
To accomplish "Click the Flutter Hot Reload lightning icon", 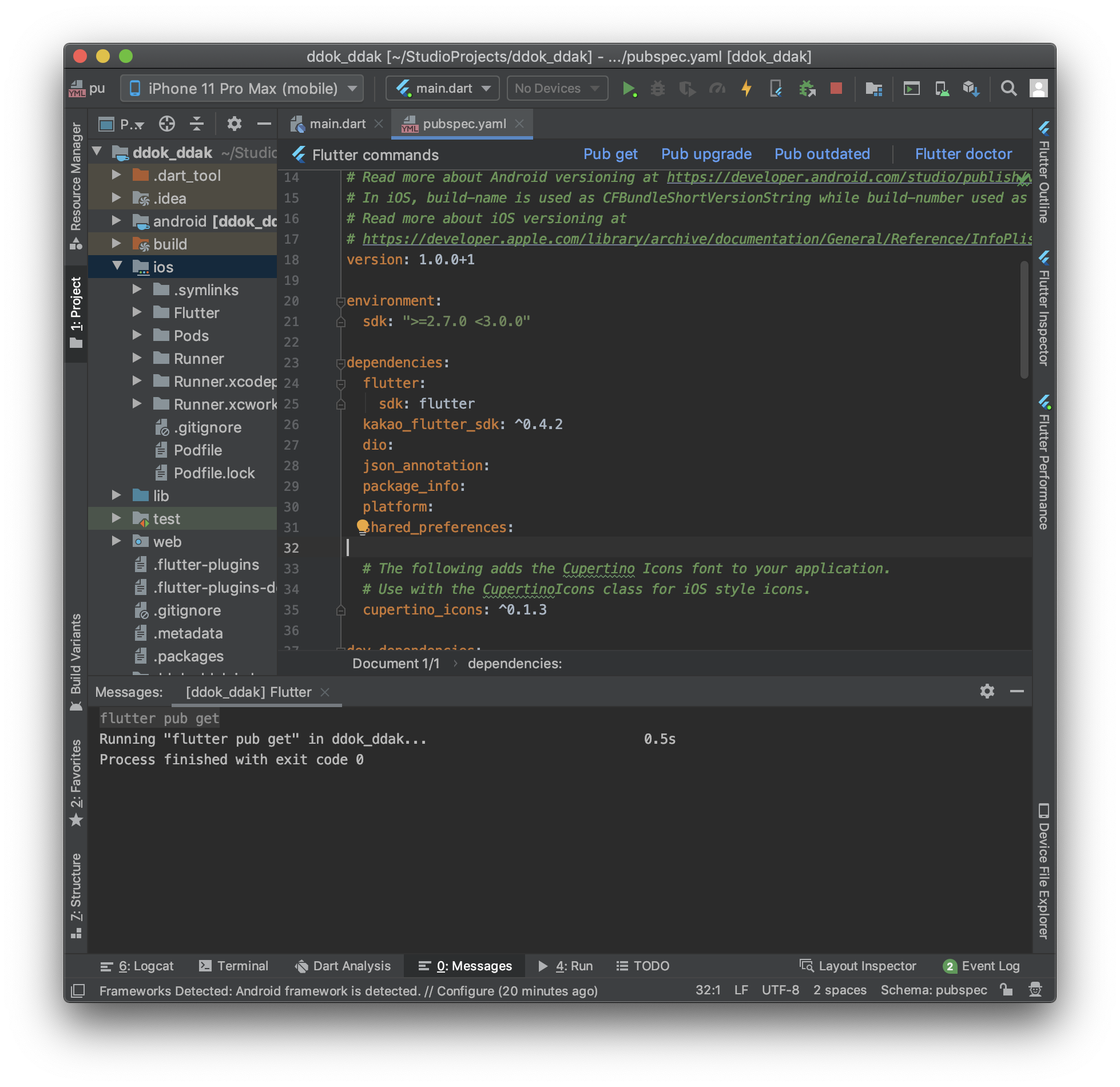I will 746,89.
